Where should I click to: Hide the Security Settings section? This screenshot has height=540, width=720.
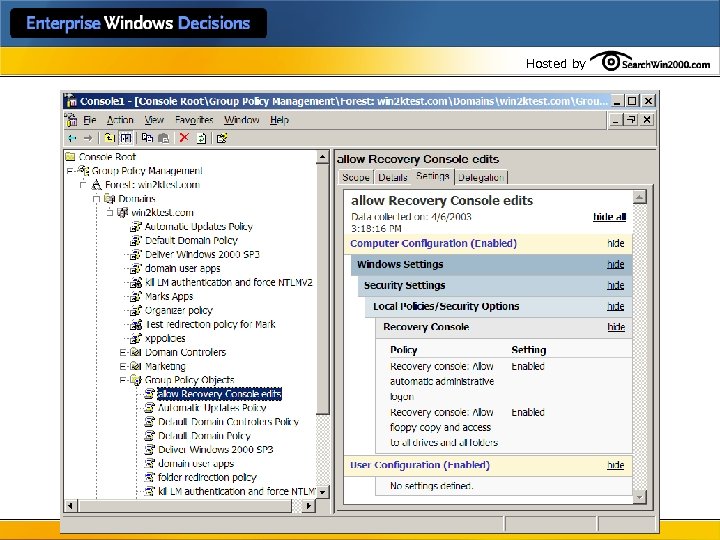tap(615, 285)
